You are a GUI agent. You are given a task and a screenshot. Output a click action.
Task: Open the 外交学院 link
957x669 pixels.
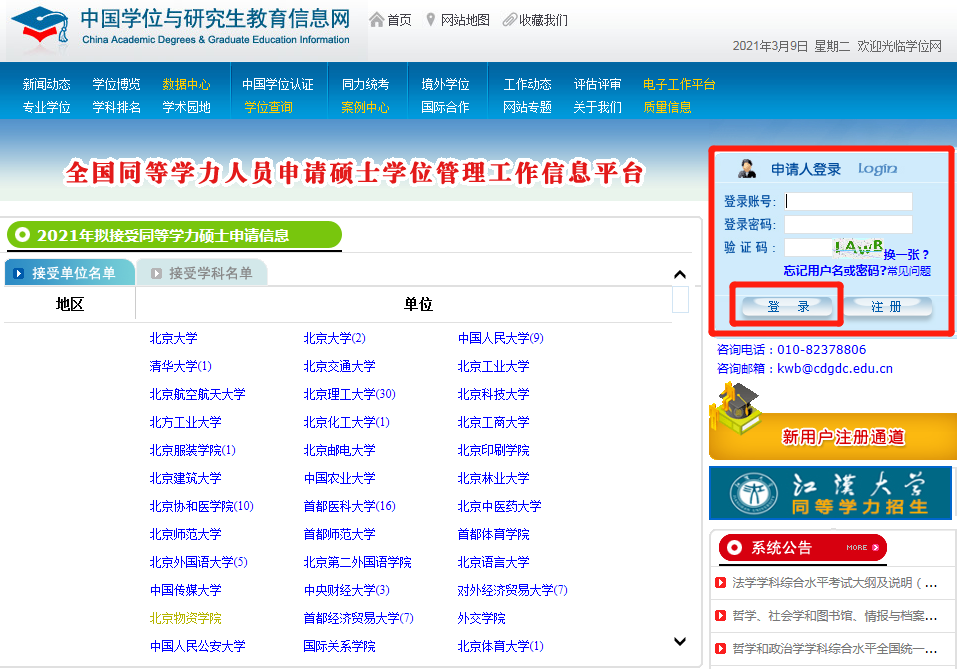pos(482,618)
